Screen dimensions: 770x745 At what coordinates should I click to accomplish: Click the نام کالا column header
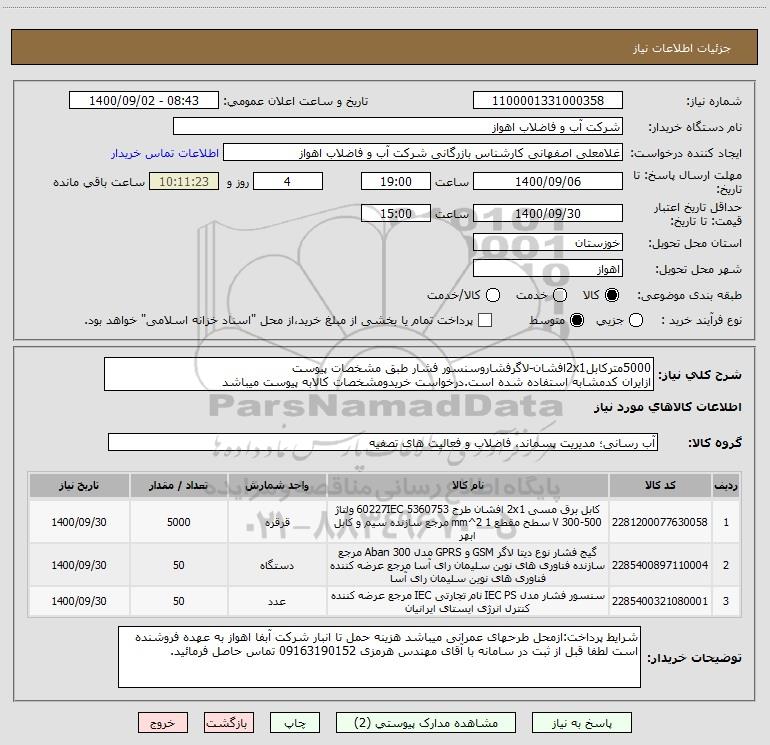click(468, 486)
